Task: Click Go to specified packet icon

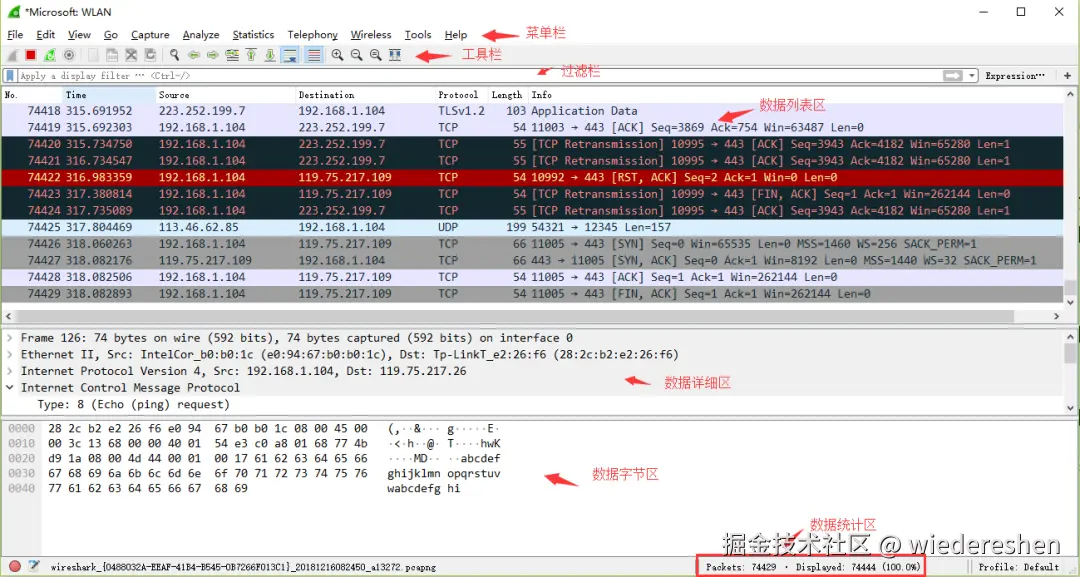Action: [232, 55]
